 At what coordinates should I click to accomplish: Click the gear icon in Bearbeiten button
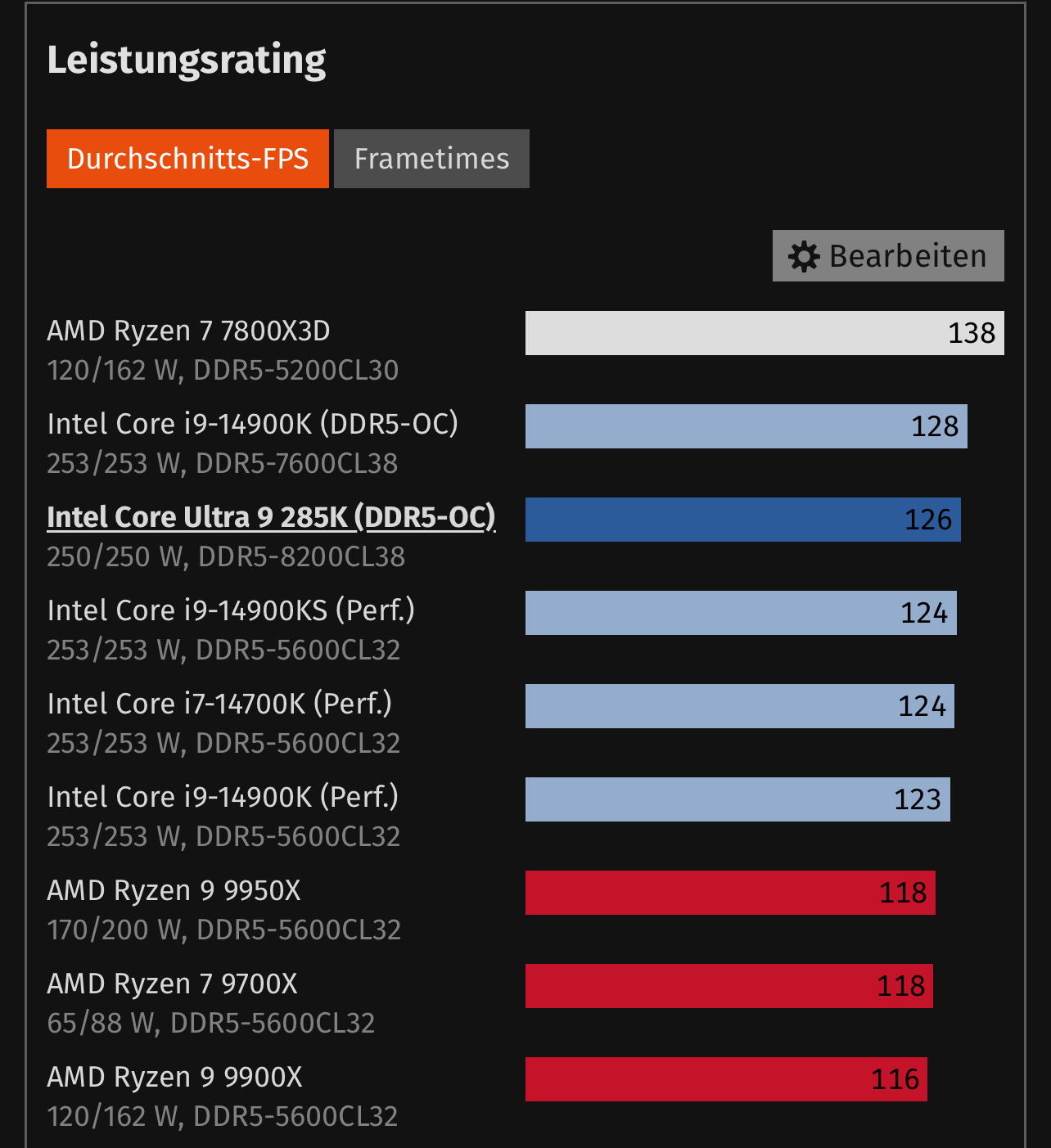coord(804,256)
